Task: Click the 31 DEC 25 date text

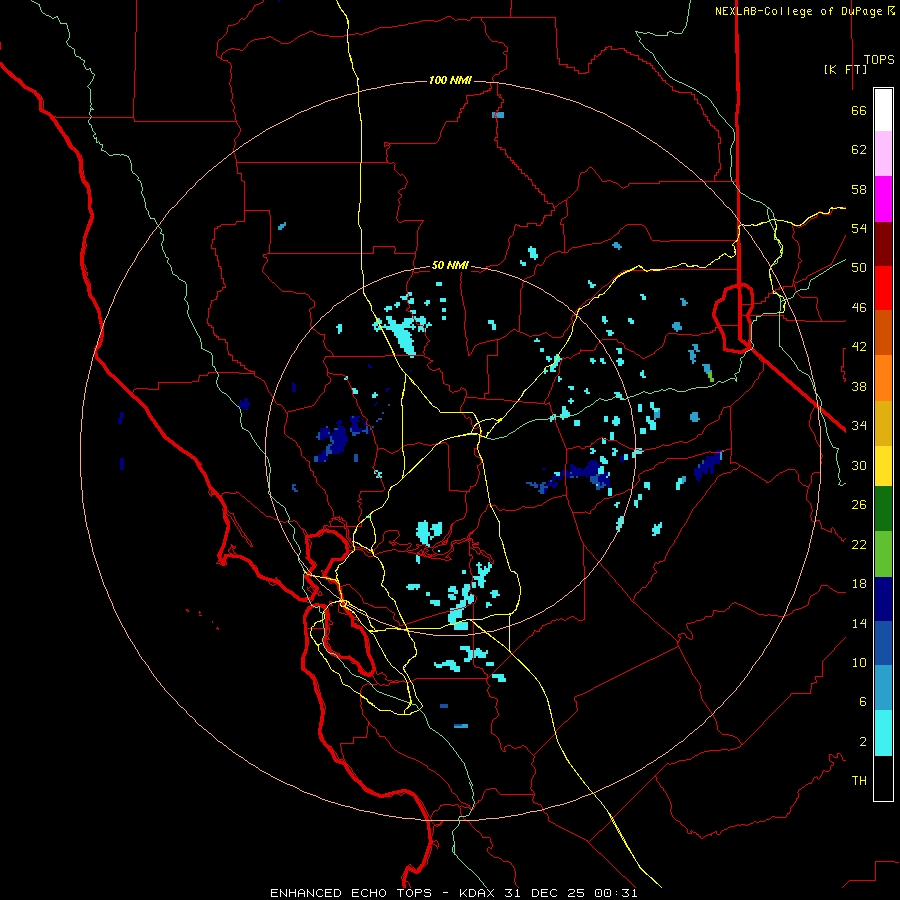Action: click(544, 893)
